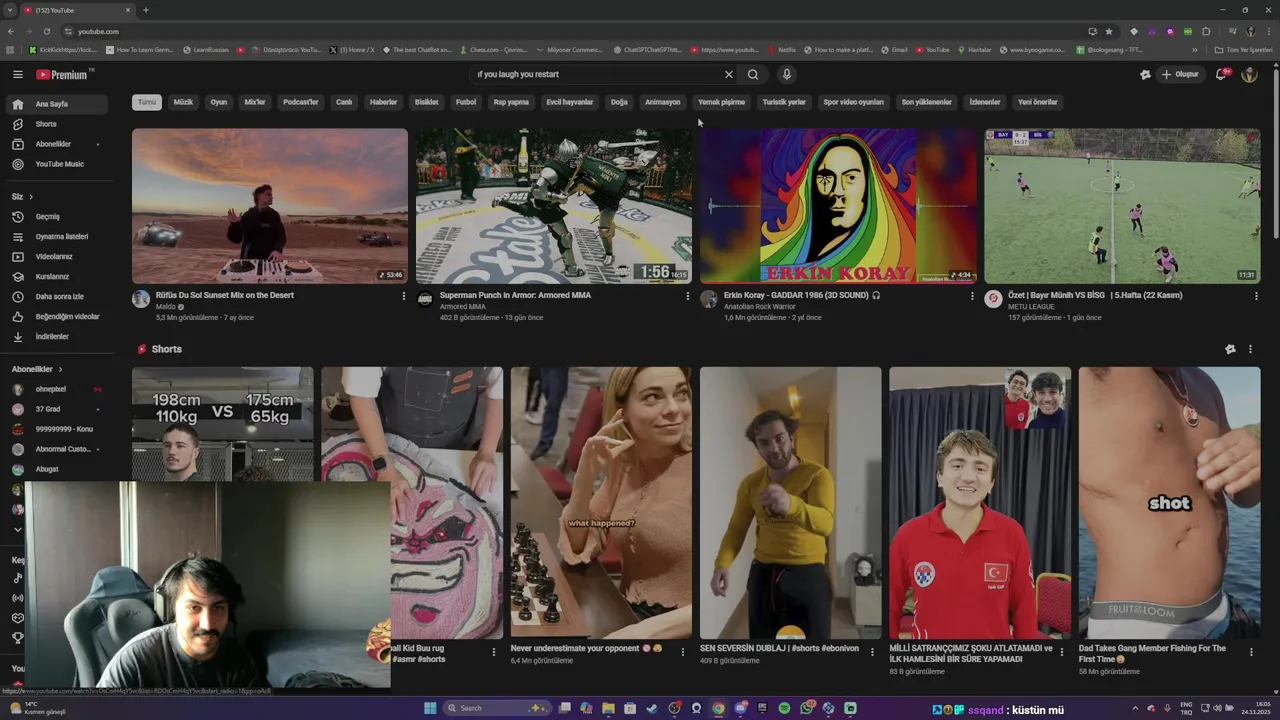Screen dimensions: 1280x720
Task: Open the Shorts shelf three-dot menu
Action: point(1250,349)
